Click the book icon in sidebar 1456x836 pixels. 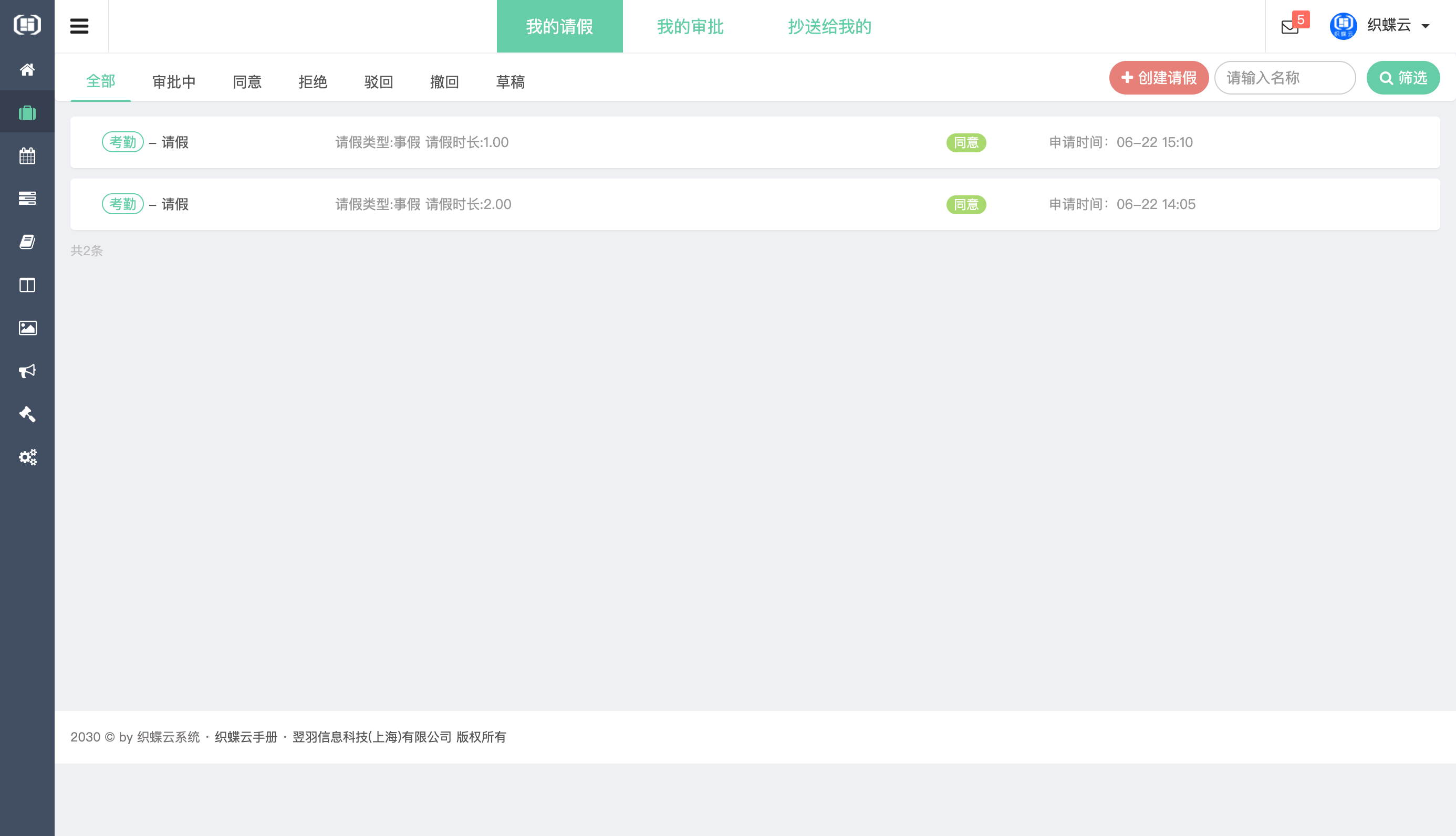(27, 242)
